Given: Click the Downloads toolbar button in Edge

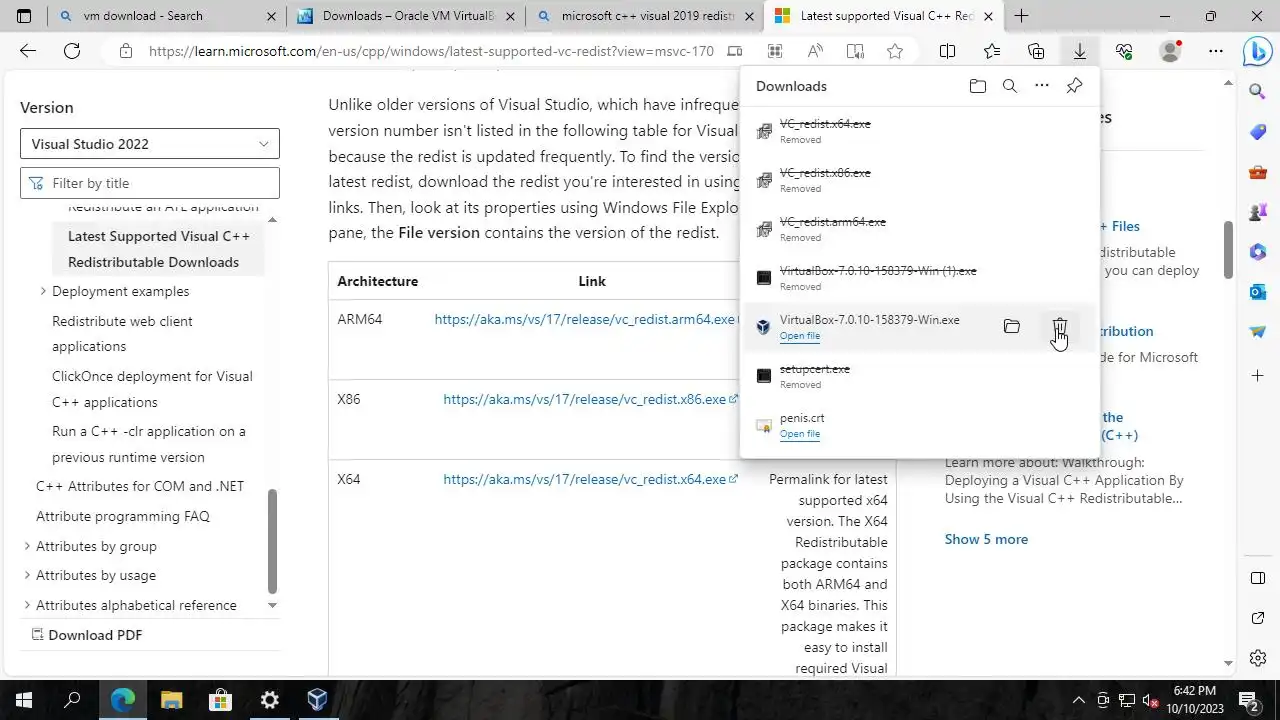Looking at the screenshot, I should tap(1080, 51).
